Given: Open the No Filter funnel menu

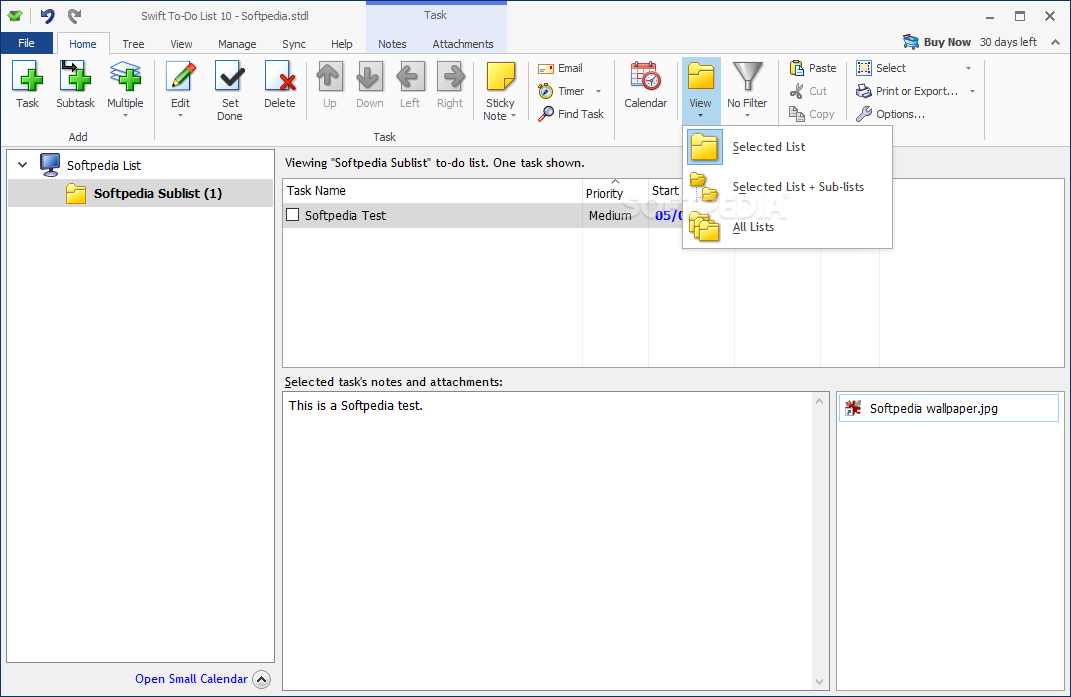Looking at the screenshot, I should point(747,89).
